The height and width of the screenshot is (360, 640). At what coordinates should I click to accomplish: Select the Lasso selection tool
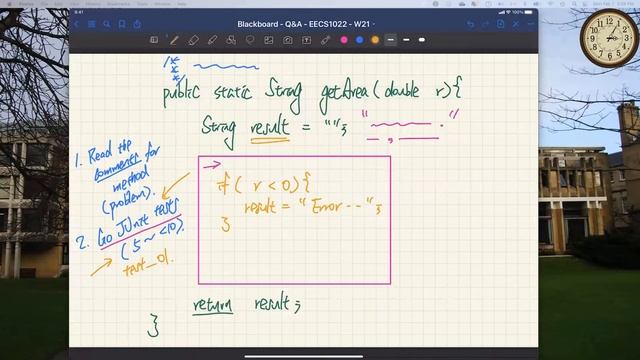250,40
